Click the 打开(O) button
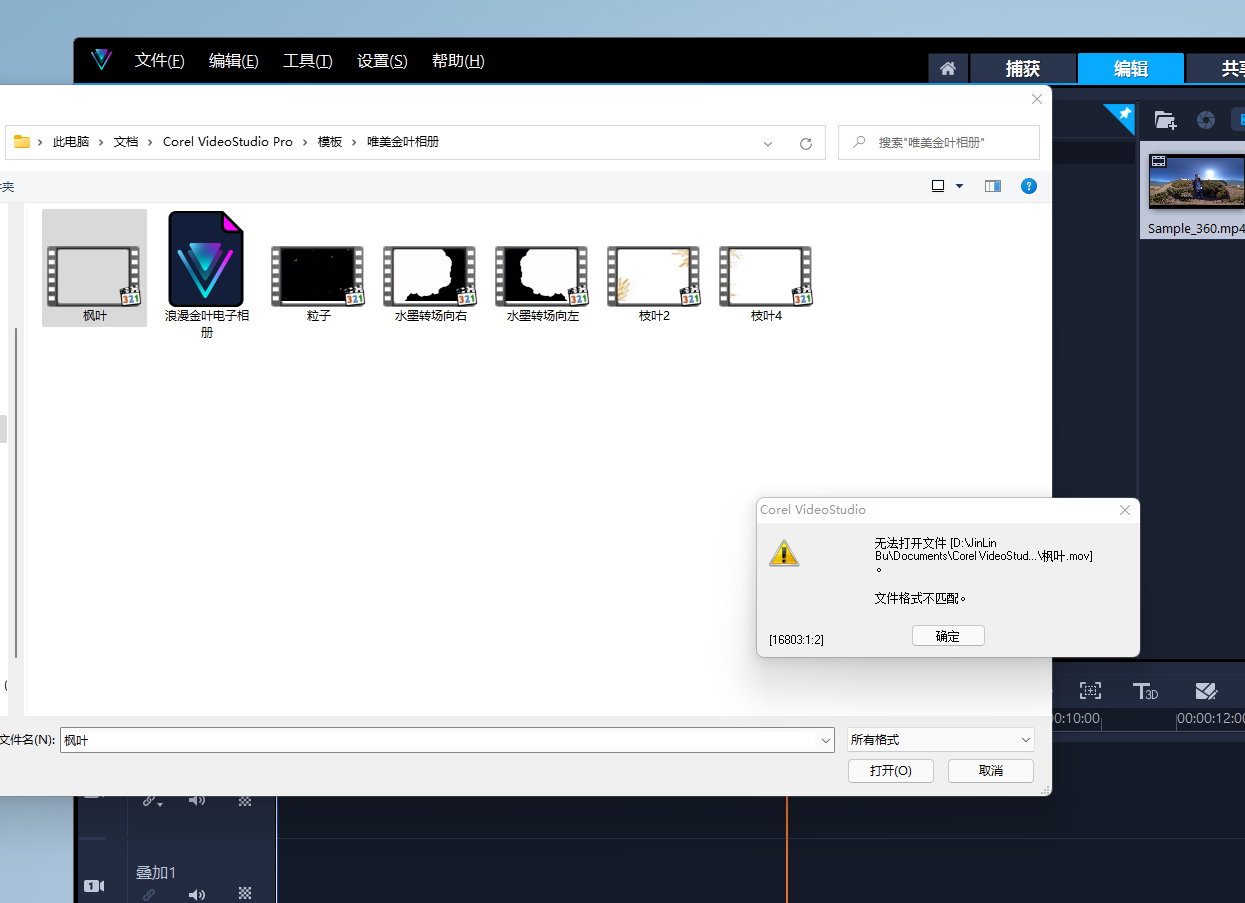 (x=890, y=770)
